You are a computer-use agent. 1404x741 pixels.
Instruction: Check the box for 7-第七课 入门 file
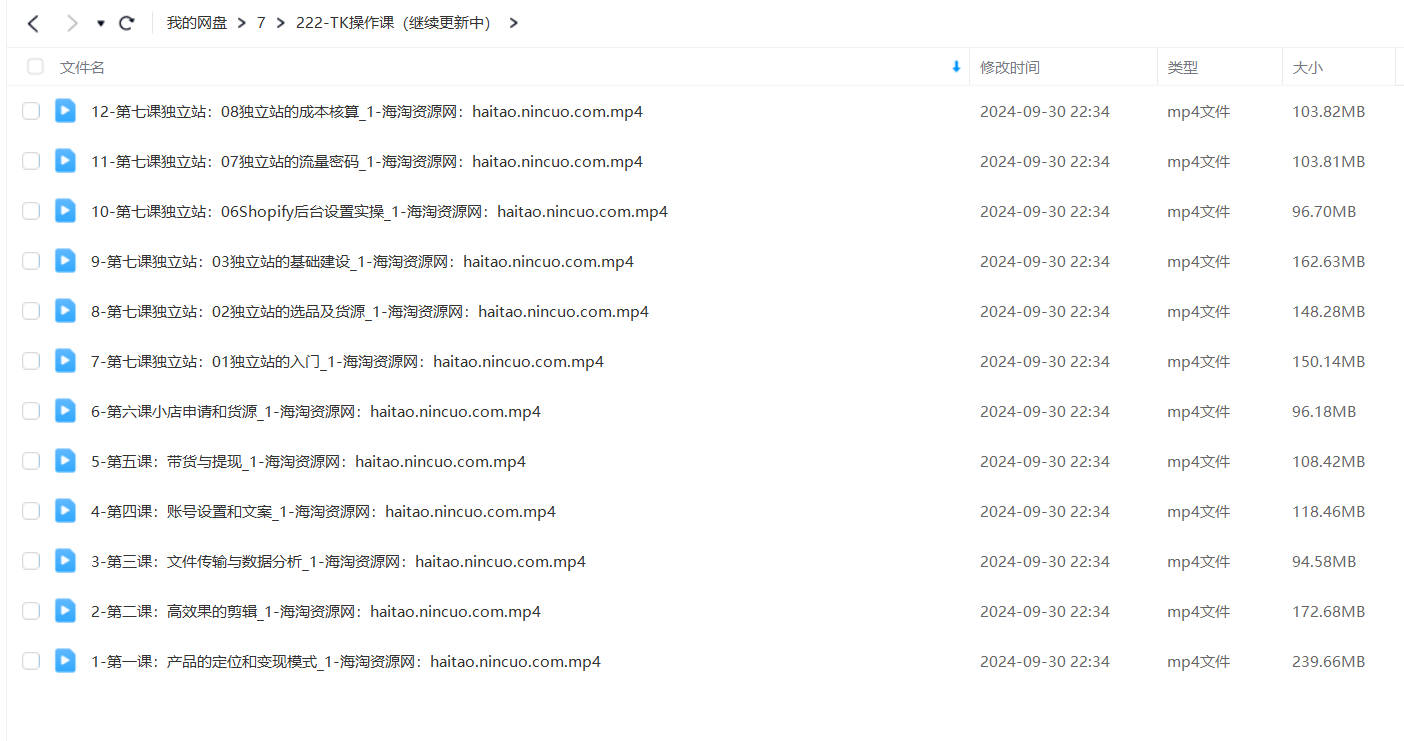coord(31,361)
